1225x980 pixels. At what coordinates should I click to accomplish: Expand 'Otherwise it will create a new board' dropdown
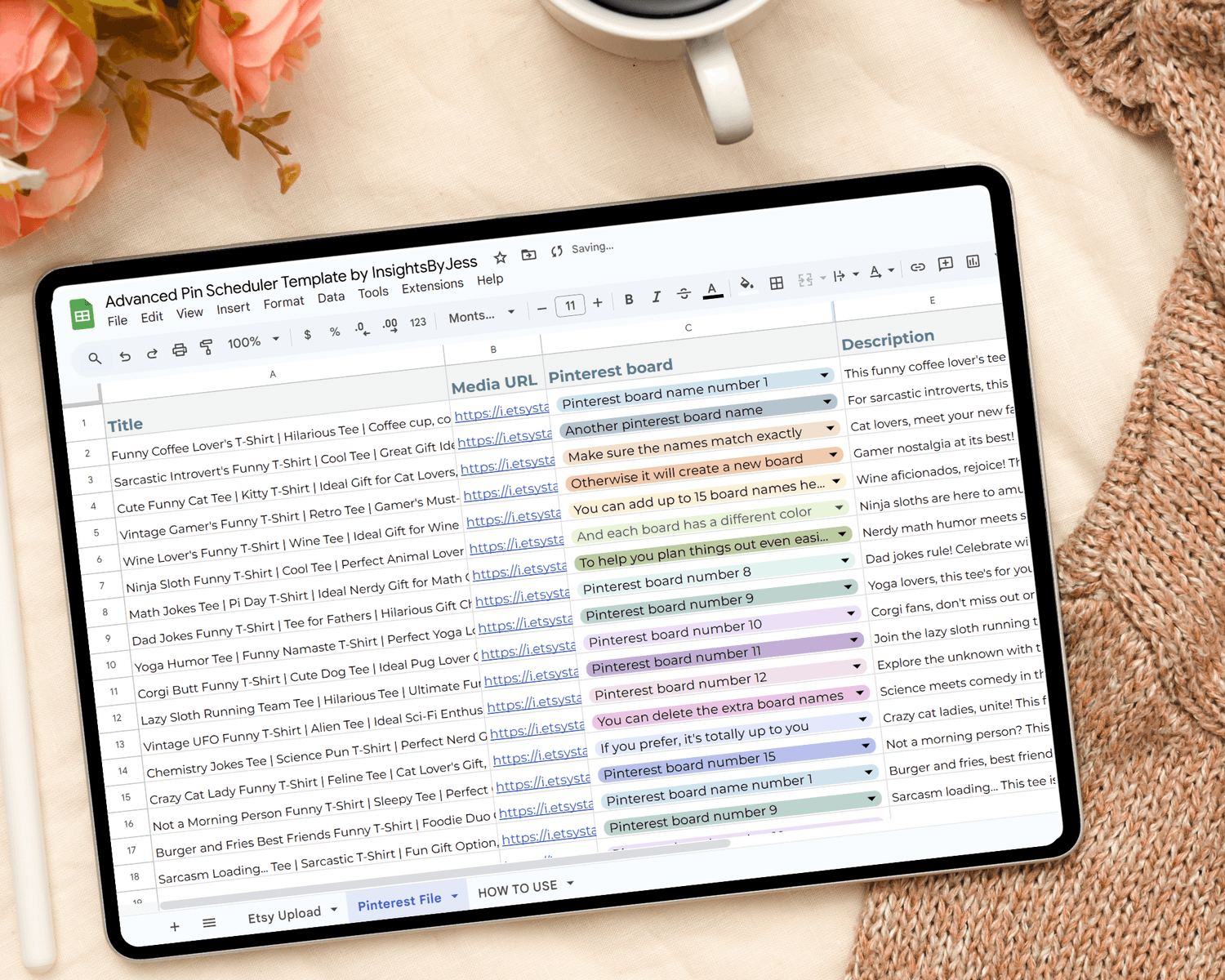click(x=834, y=454)
